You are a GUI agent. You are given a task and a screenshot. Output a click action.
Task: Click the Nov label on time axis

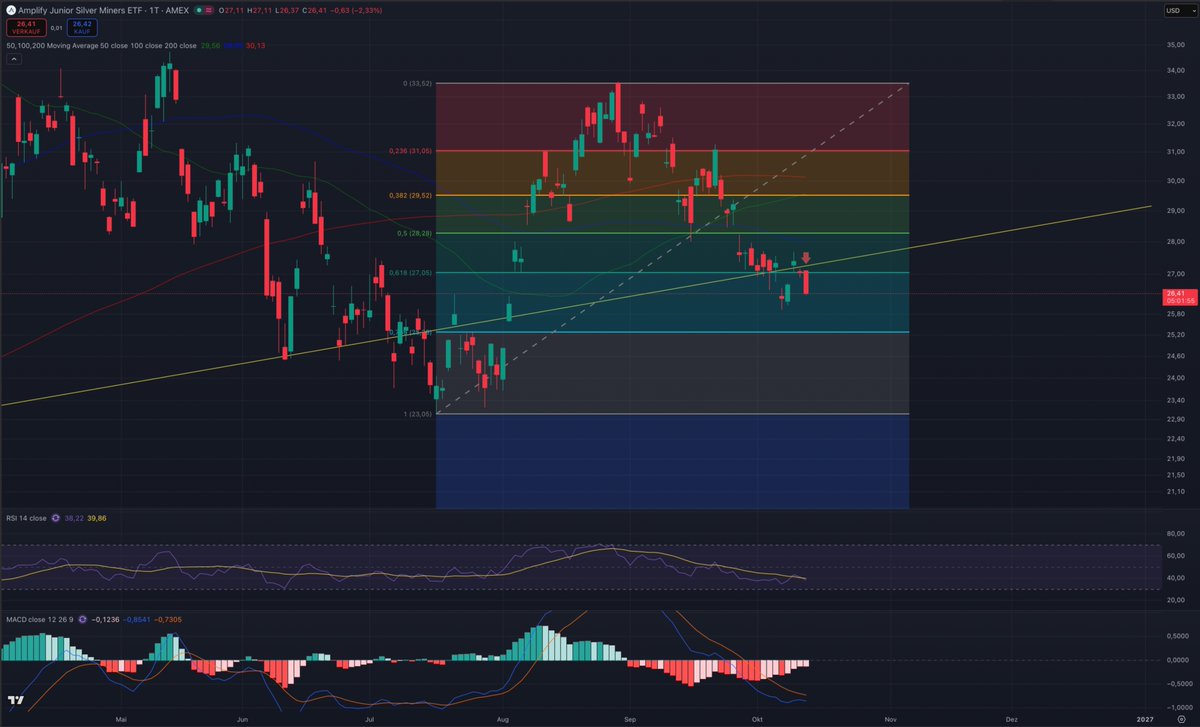pos(889,718)
